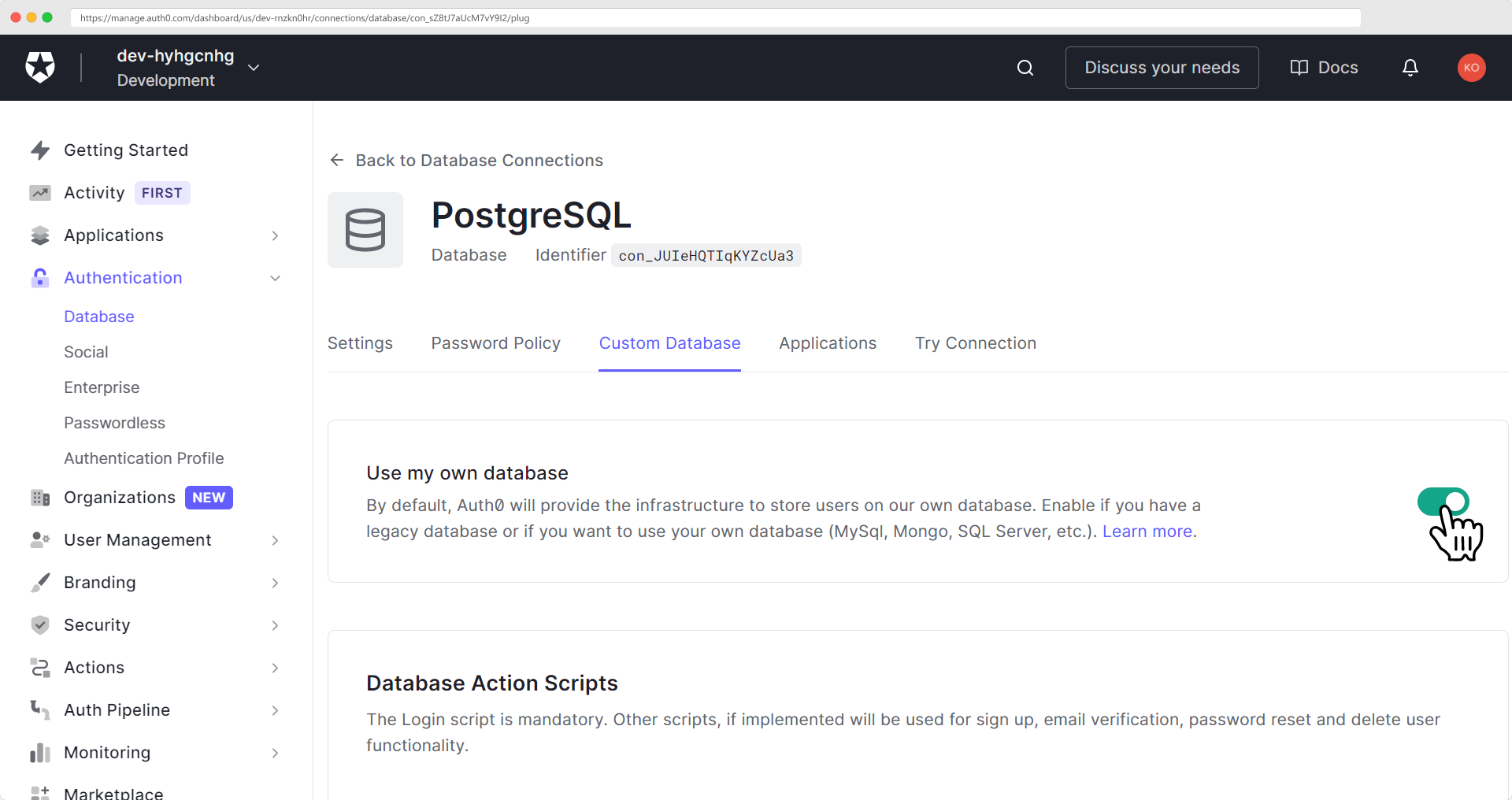Viewport: 1512px width, 800px height.
Task: Open the notifications bell
Action: (1410, 68)
